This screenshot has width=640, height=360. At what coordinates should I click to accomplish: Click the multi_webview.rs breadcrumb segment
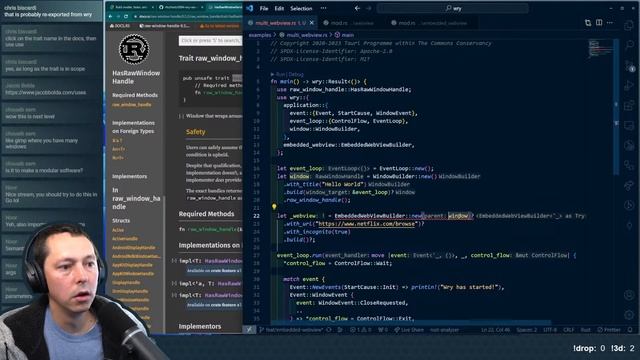pyautogui.click(x=303, y=35)
